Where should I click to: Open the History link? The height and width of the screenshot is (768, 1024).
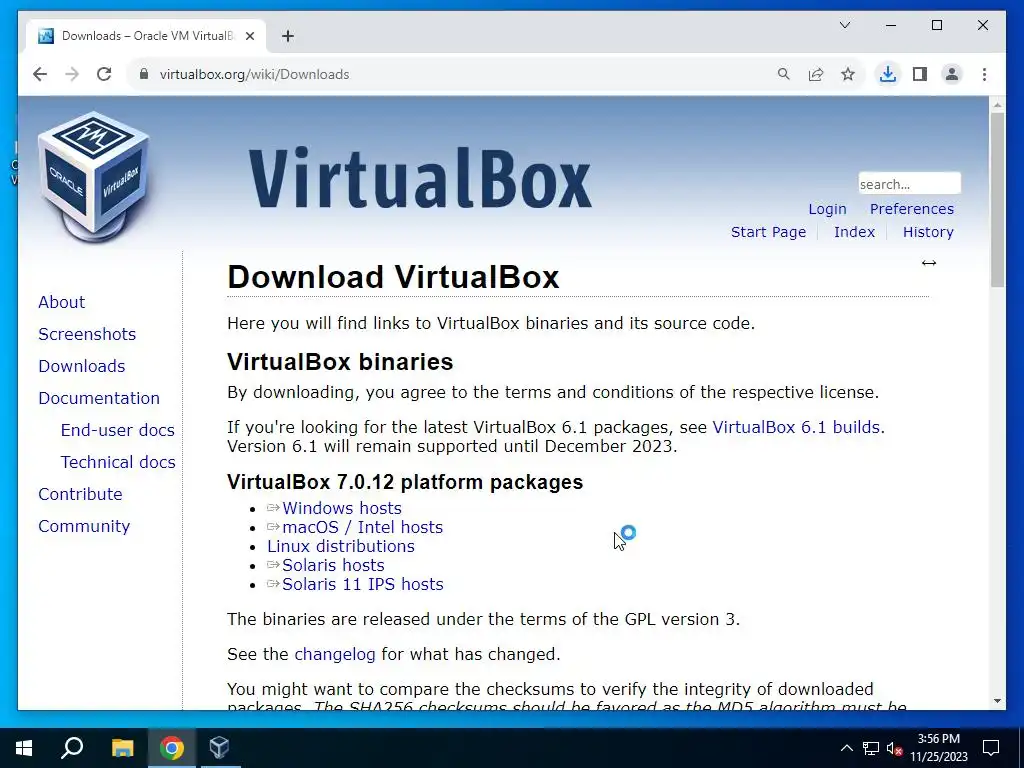pos(928,232)
